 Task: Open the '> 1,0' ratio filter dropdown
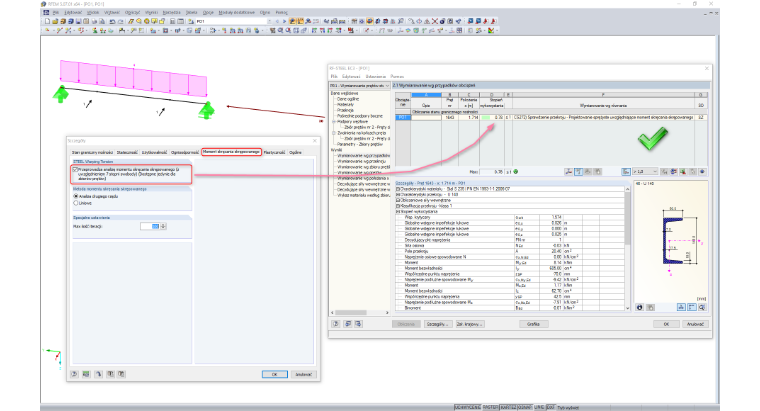pos(655,172)
